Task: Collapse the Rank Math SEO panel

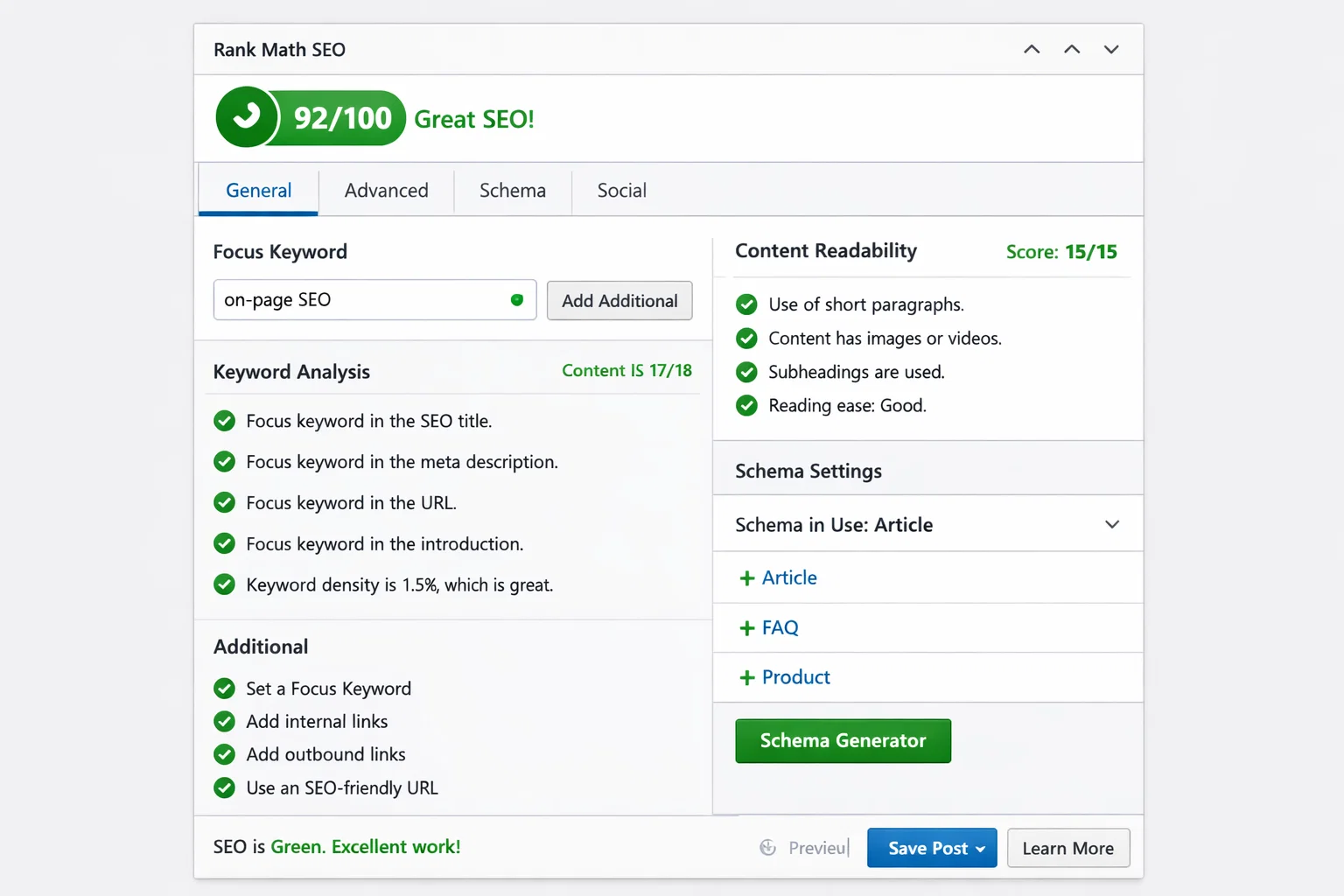Action: [1111, 50]
